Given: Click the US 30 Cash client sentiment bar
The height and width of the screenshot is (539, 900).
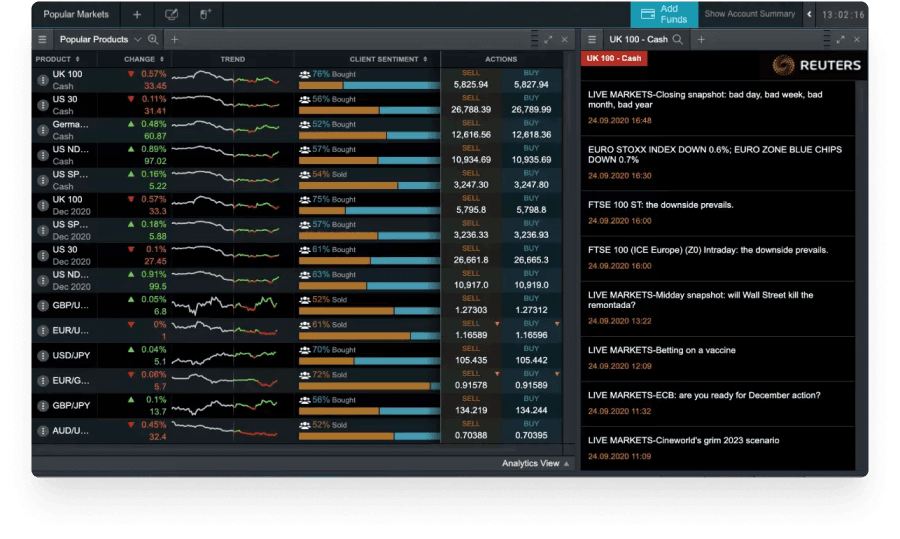Looking at the screenshot, I should [366, 110].
